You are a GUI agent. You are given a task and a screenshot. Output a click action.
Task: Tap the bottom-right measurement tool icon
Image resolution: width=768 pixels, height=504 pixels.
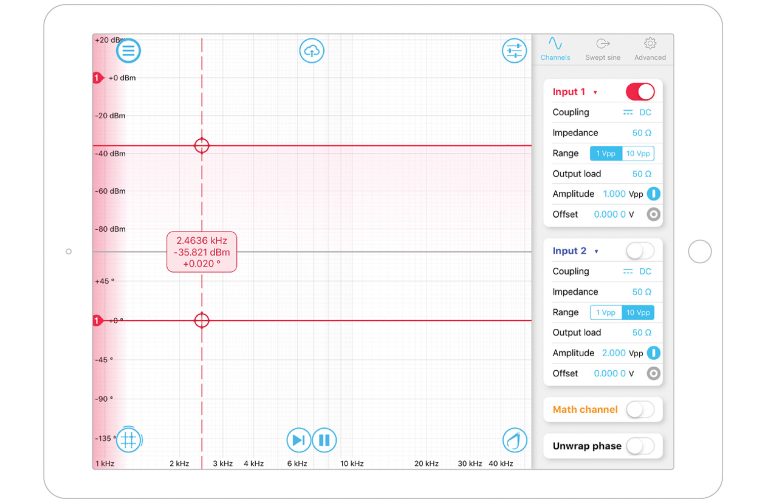pyautogui.click(x=514, y=439)
